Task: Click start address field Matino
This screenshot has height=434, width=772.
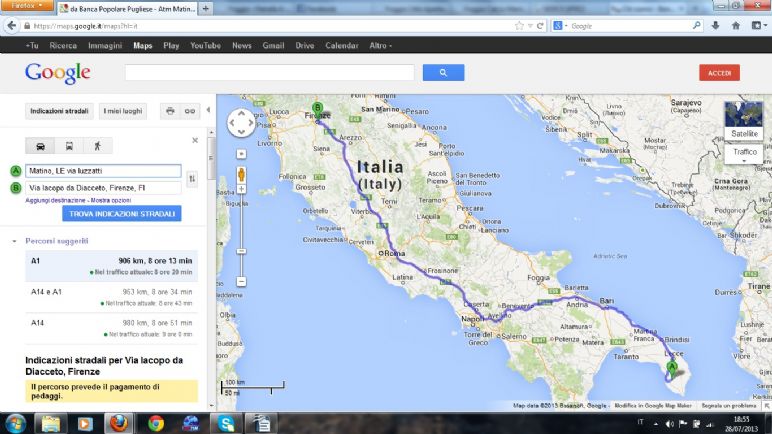Action: [103, 171]
